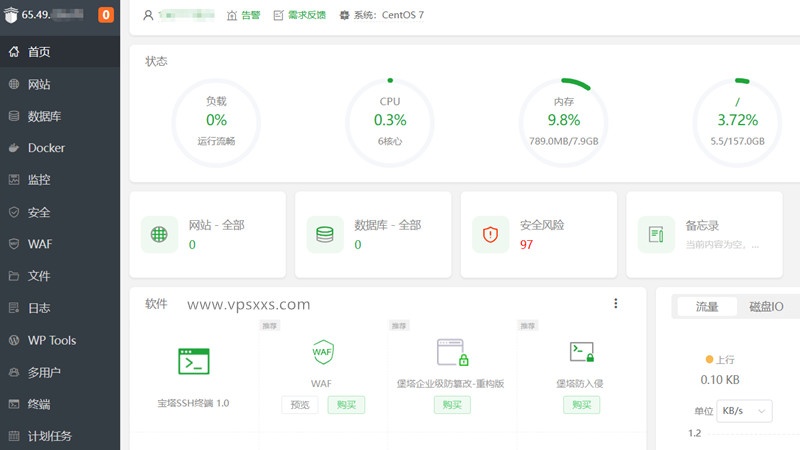
Task: Click the 计划任务 scheduled tasks icon
Action: [x=14, y=436]
